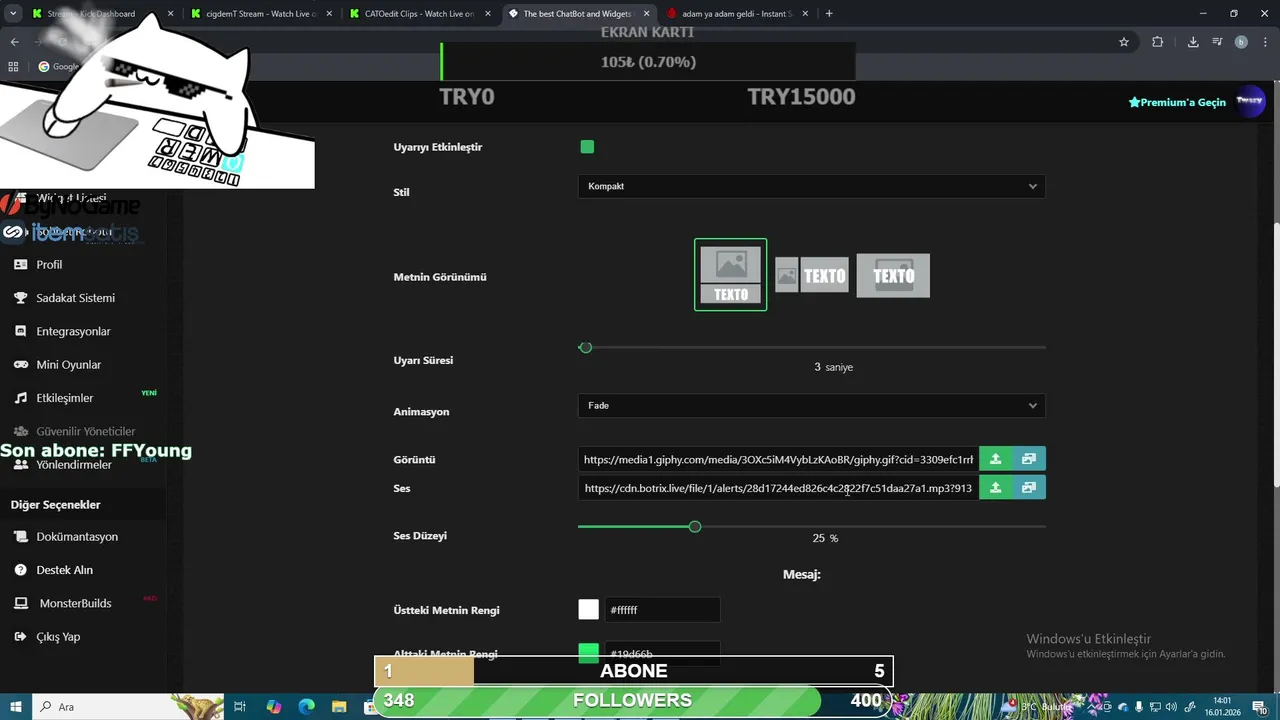Open Sadakat Sistemi trophy icon
The width and height of the screenshot is (1280, 720).
[20, 298]
